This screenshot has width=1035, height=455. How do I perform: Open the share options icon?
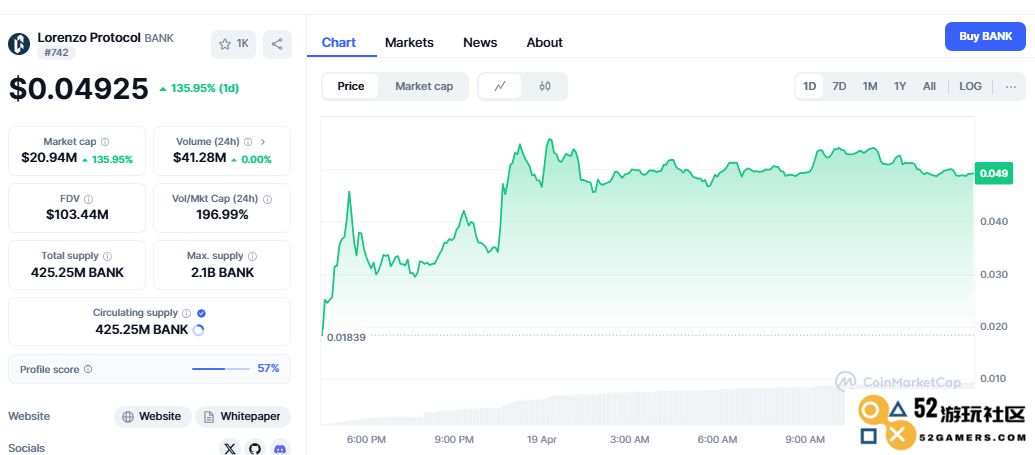[277, 44]
